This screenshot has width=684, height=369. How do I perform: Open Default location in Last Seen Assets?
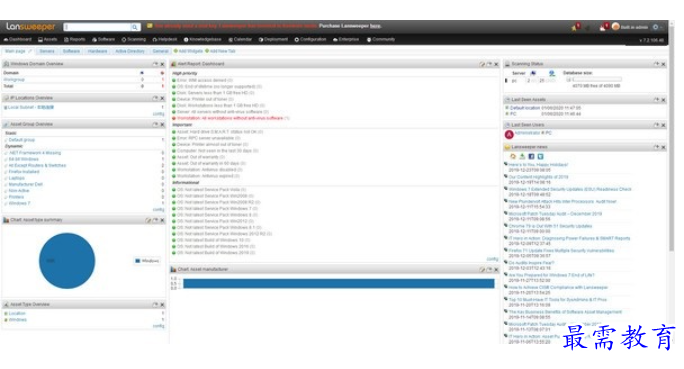[x=525, y=108]
